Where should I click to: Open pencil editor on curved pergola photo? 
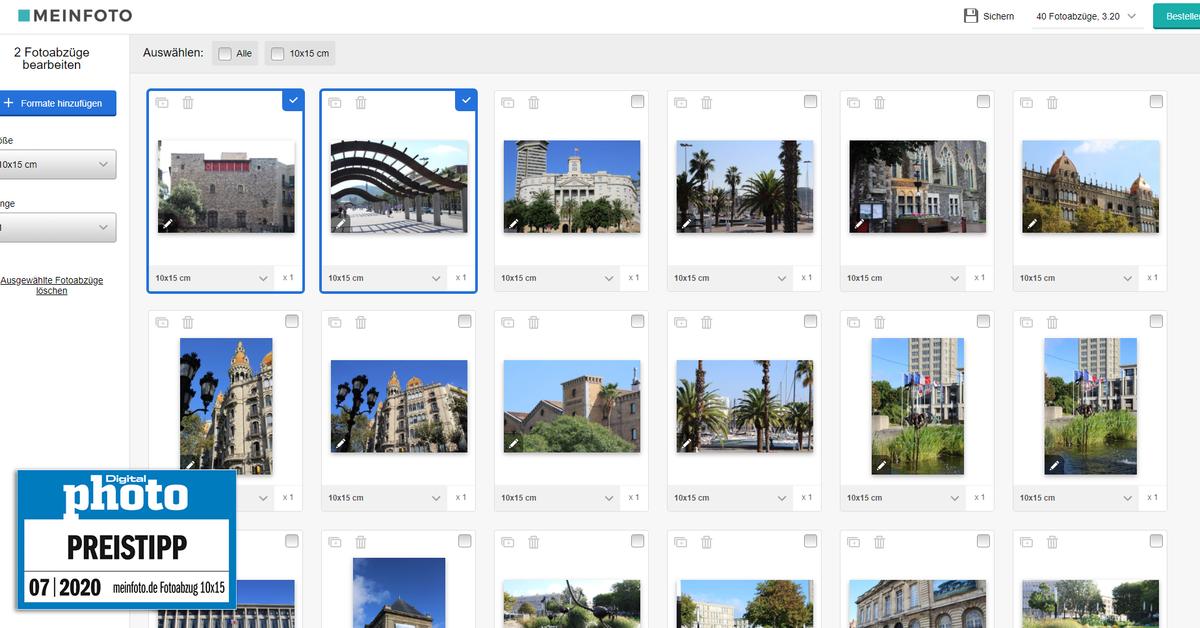pos(340,224)
